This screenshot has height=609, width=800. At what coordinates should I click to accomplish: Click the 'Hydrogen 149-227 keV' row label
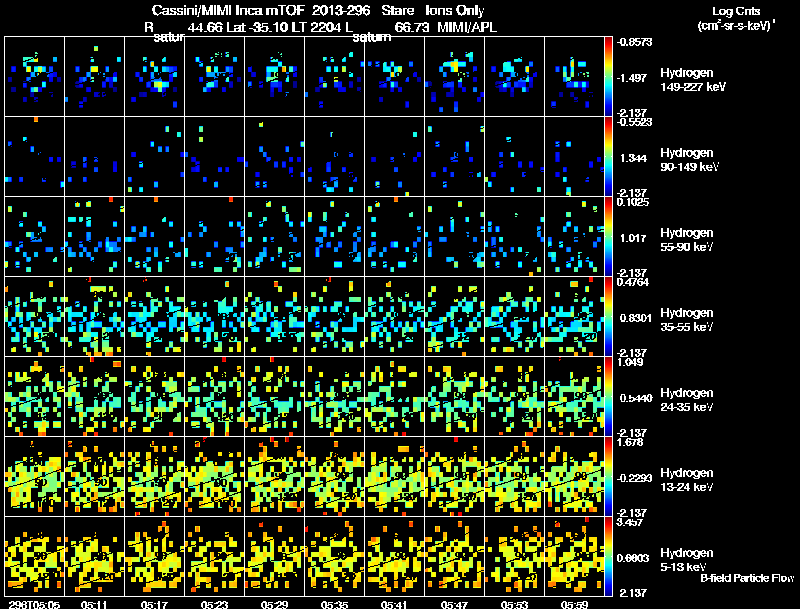(693, 80)
